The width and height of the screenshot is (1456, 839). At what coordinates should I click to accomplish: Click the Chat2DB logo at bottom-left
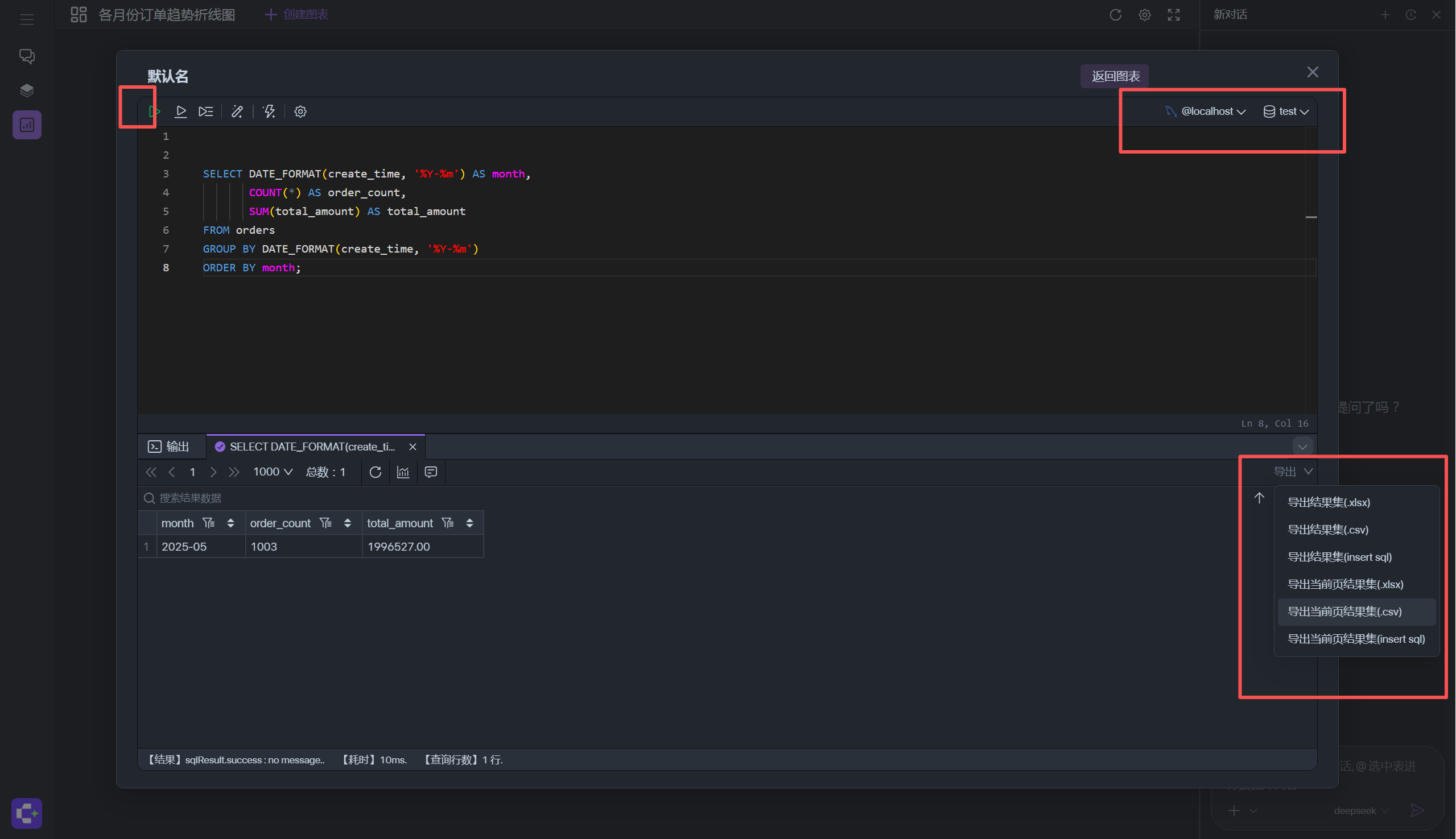pyautogui.click(x=27, y=813)
